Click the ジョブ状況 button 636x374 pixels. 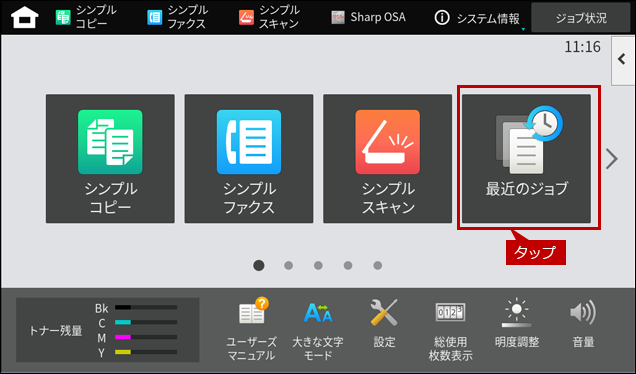click(581, 18)
